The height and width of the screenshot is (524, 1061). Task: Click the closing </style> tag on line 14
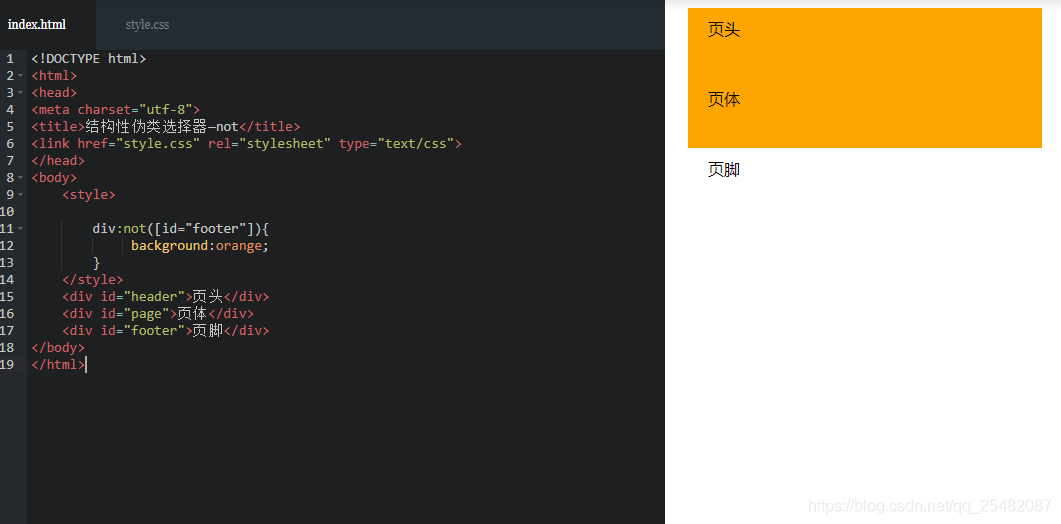click(93, 280)
